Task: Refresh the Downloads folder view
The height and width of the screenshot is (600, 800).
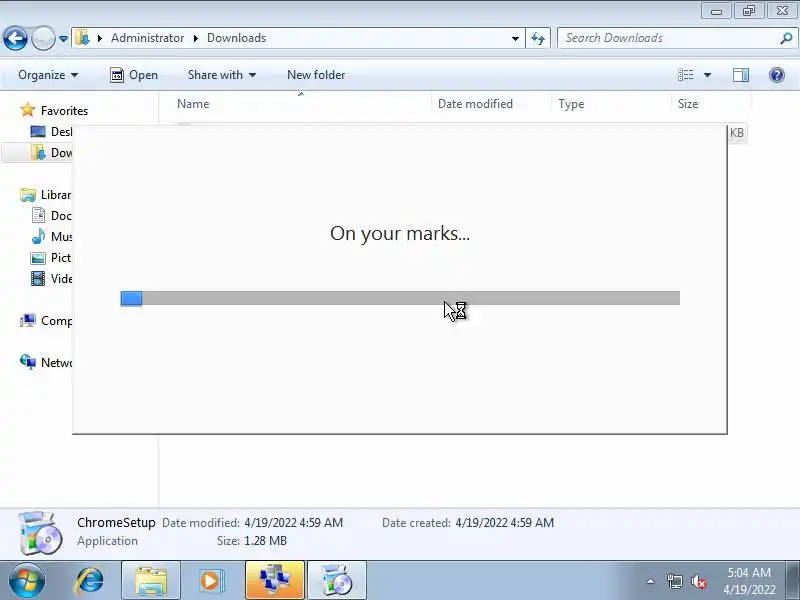Action: click(538, 38)
